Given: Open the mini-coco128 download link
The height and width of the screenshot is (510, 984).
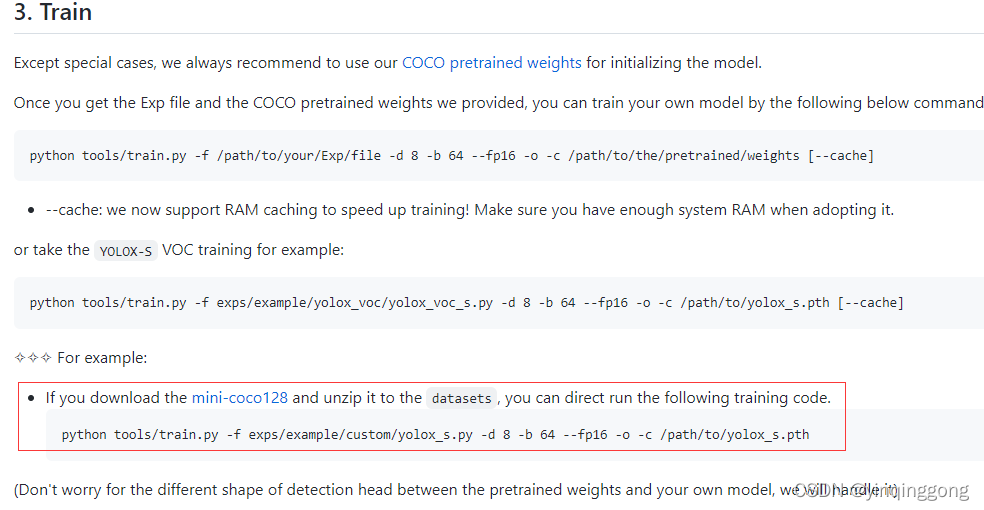Looking at the screenshot, I should click(x=240, y=398).
